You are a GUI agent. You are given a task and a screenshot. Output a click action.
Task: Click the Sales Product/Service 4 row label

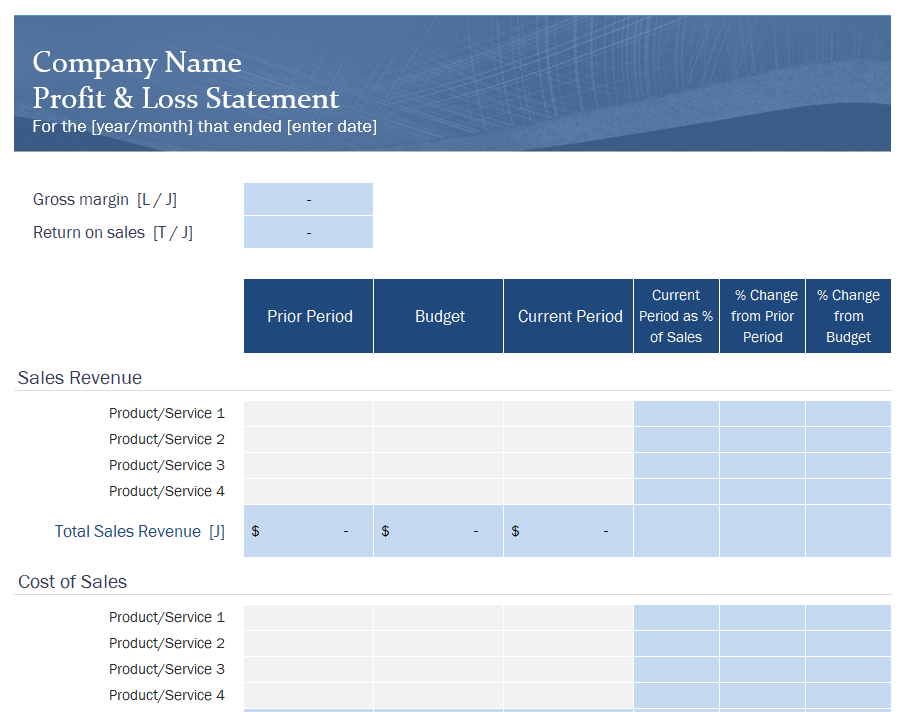167,491
